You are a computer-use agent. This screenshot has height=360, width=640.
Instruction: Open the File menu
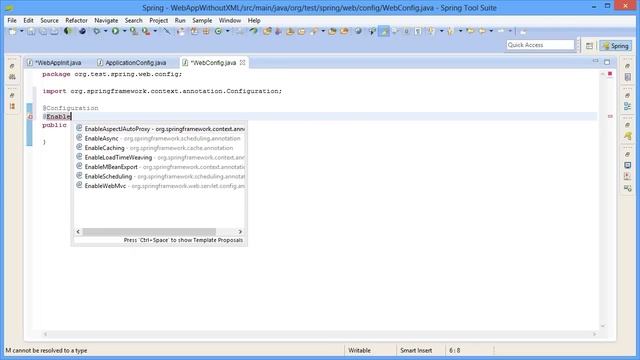click(x=12, y=20)
